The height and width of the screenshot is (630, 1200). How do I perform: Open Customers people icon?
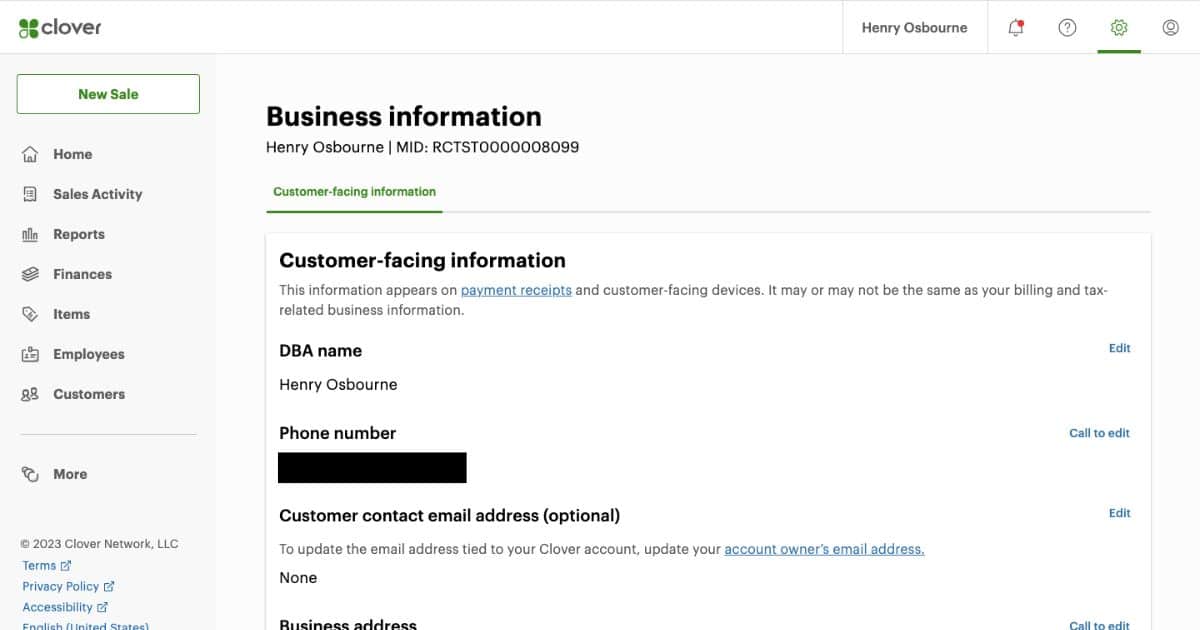pyautogui.click(x=30, y=394)
